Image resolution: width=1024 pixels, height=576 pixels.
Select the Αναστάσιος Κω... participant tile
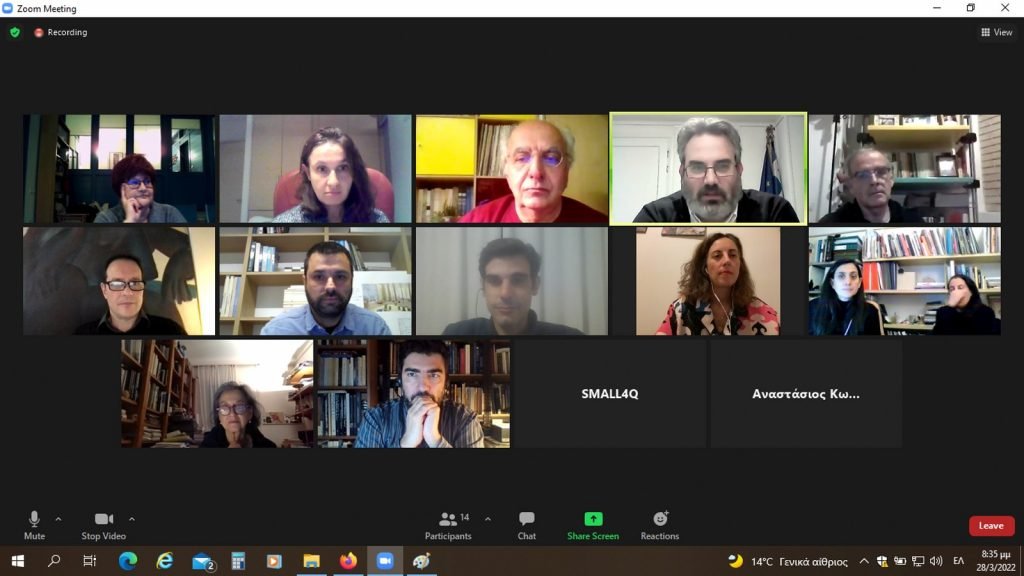tap(806, 393)
